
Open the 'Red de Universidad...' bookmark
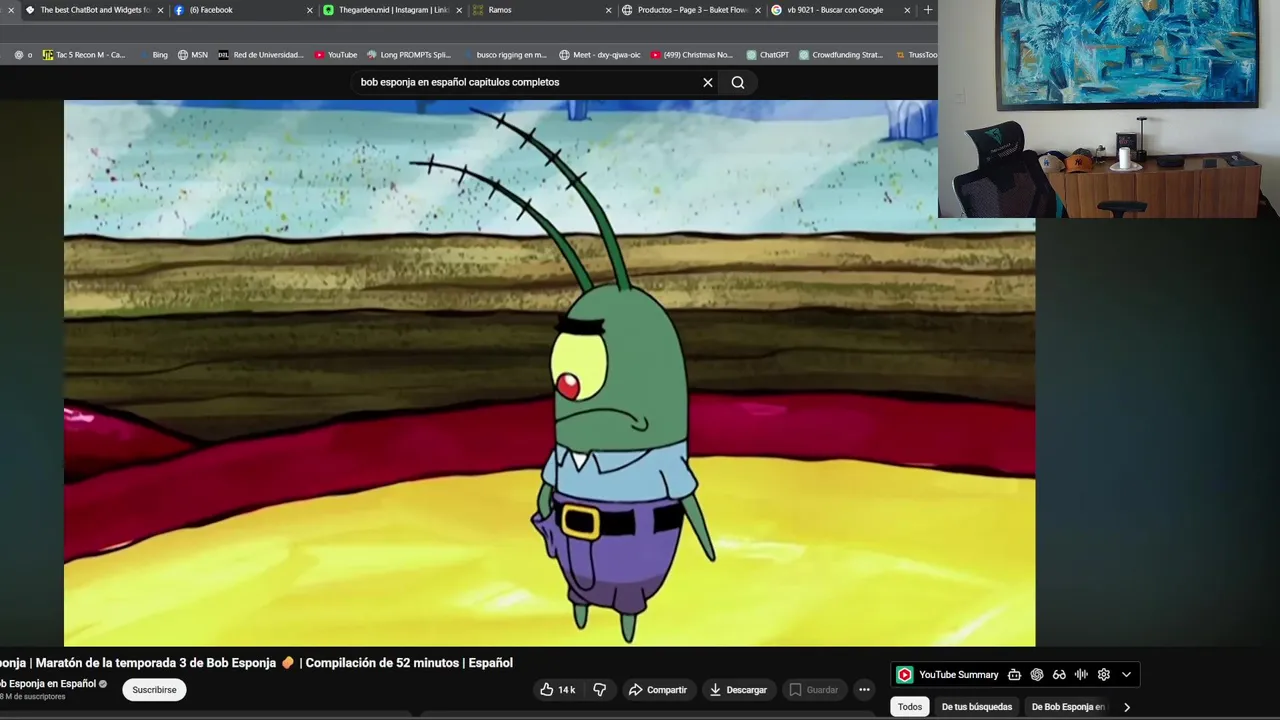[x=261, y=55]
